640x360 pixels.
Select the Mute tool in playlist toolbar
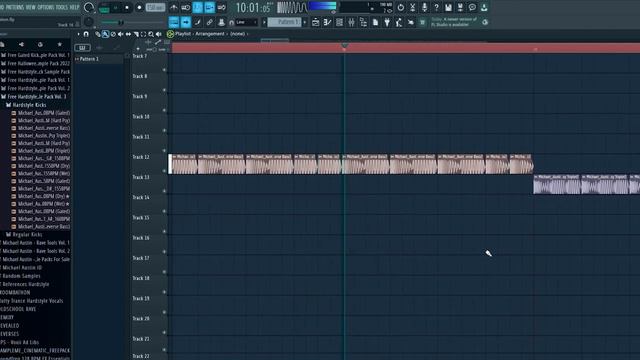tap(121, 34)
